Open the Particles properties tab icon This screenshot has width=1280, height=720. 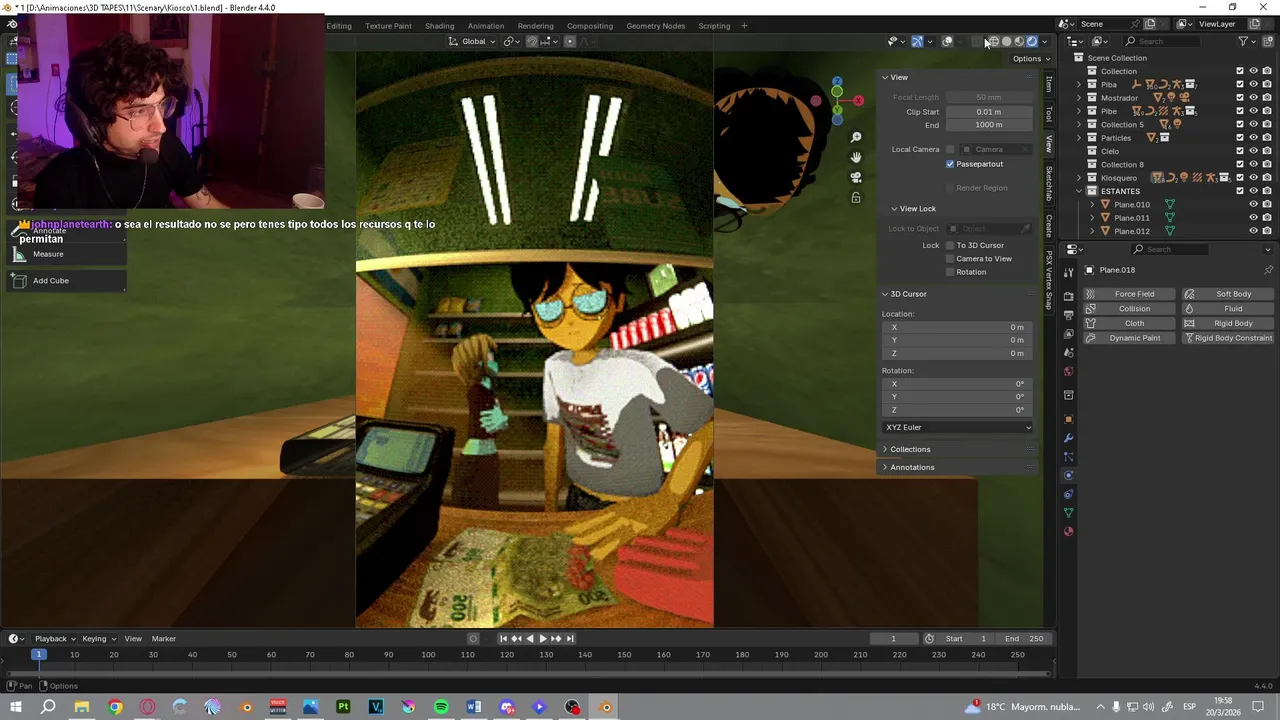(1068, 456)
